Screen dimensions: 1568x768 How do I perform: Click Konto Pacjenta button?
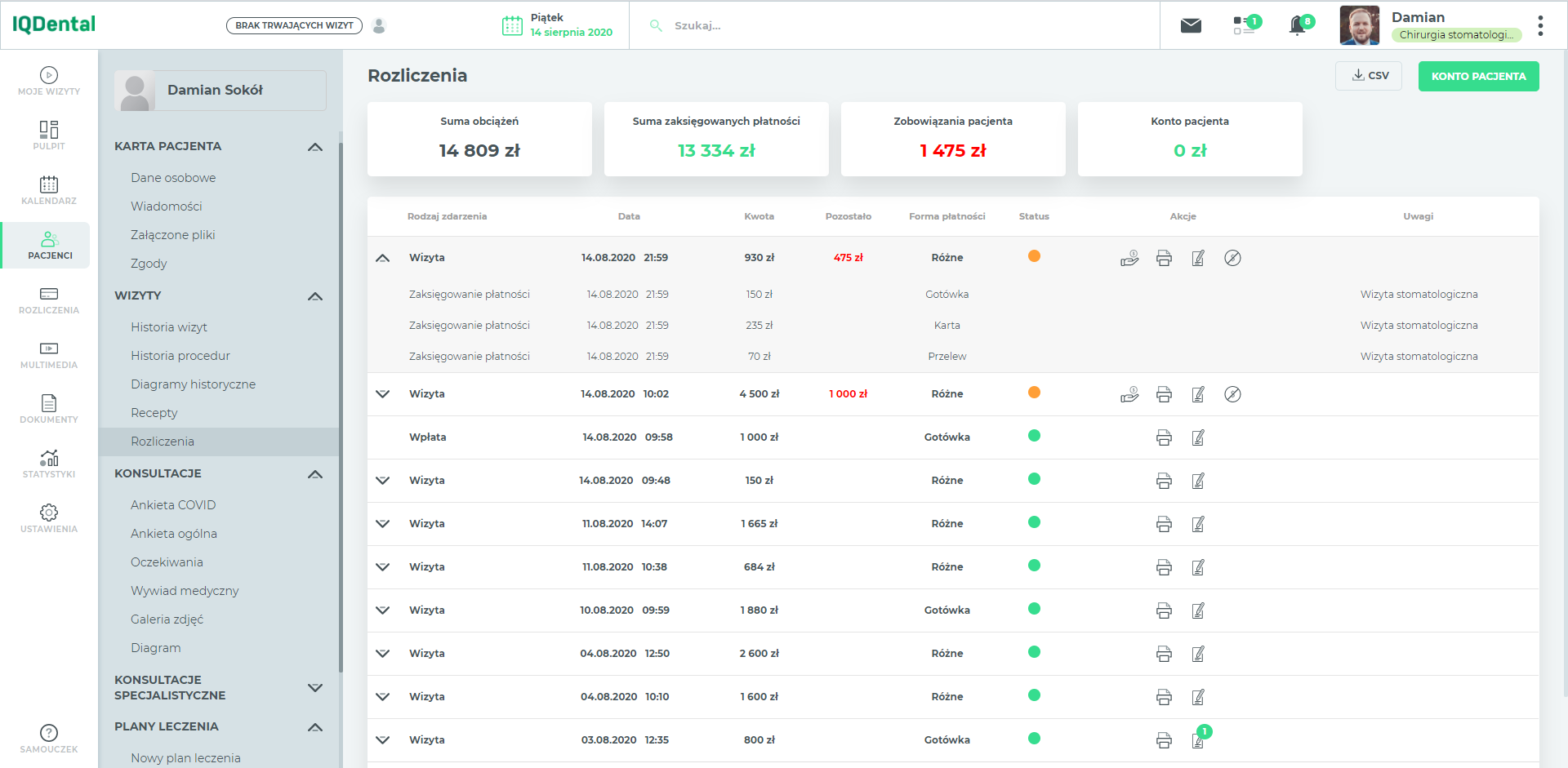click(x=1478, y=76)
